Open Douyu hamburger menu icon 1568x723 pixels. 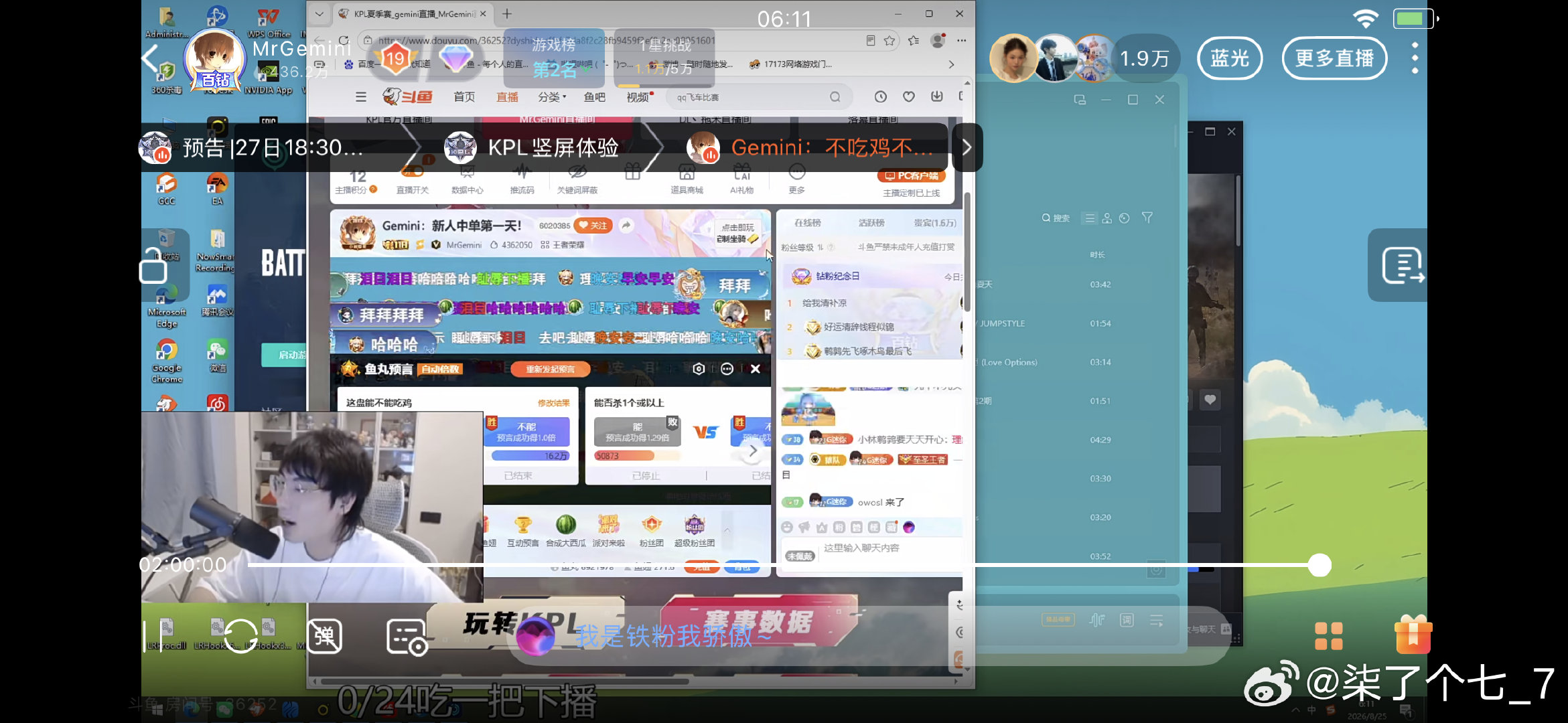pyautogui.click(x=361, y=97)
